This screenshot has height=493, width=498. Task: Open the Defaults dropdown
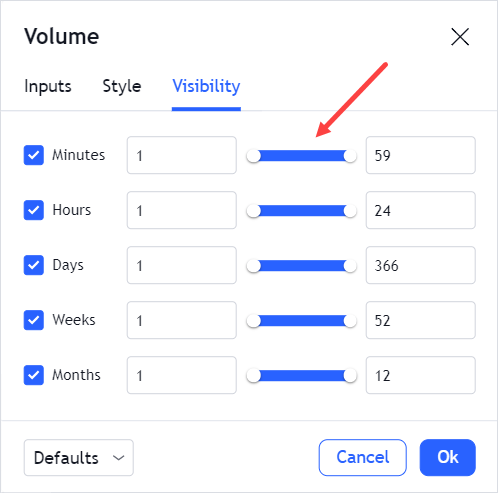click(79, 458)
